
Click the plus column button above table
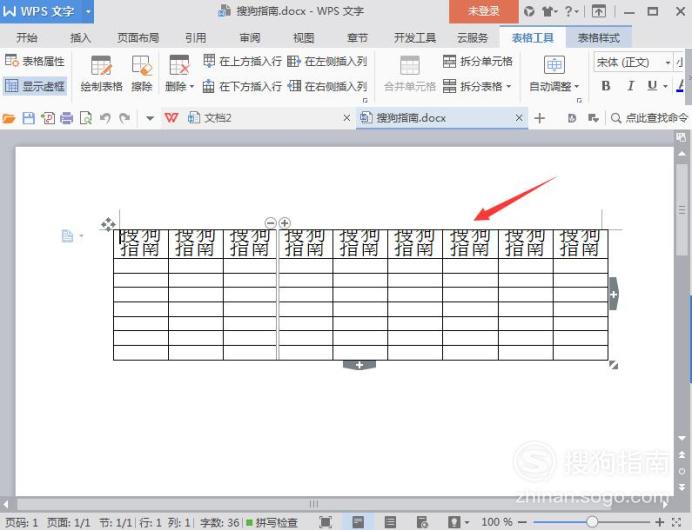click(x=285, y=223)
